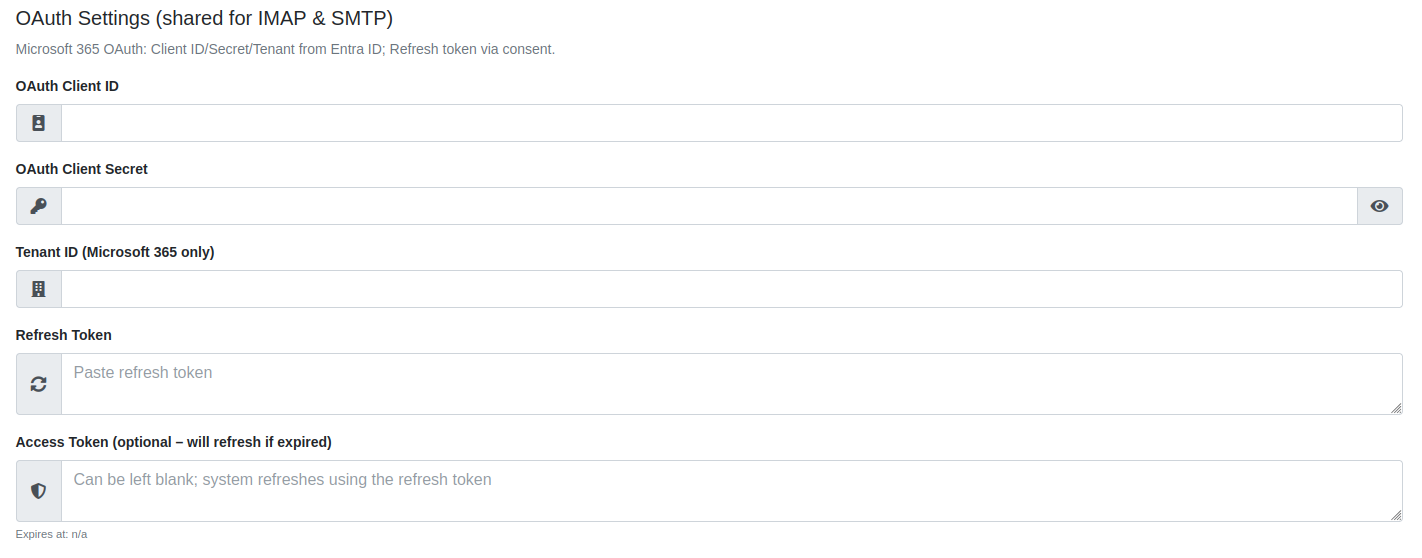Click the building icon beside Tenant ID

pyautogui.click(x=39, y=289)
